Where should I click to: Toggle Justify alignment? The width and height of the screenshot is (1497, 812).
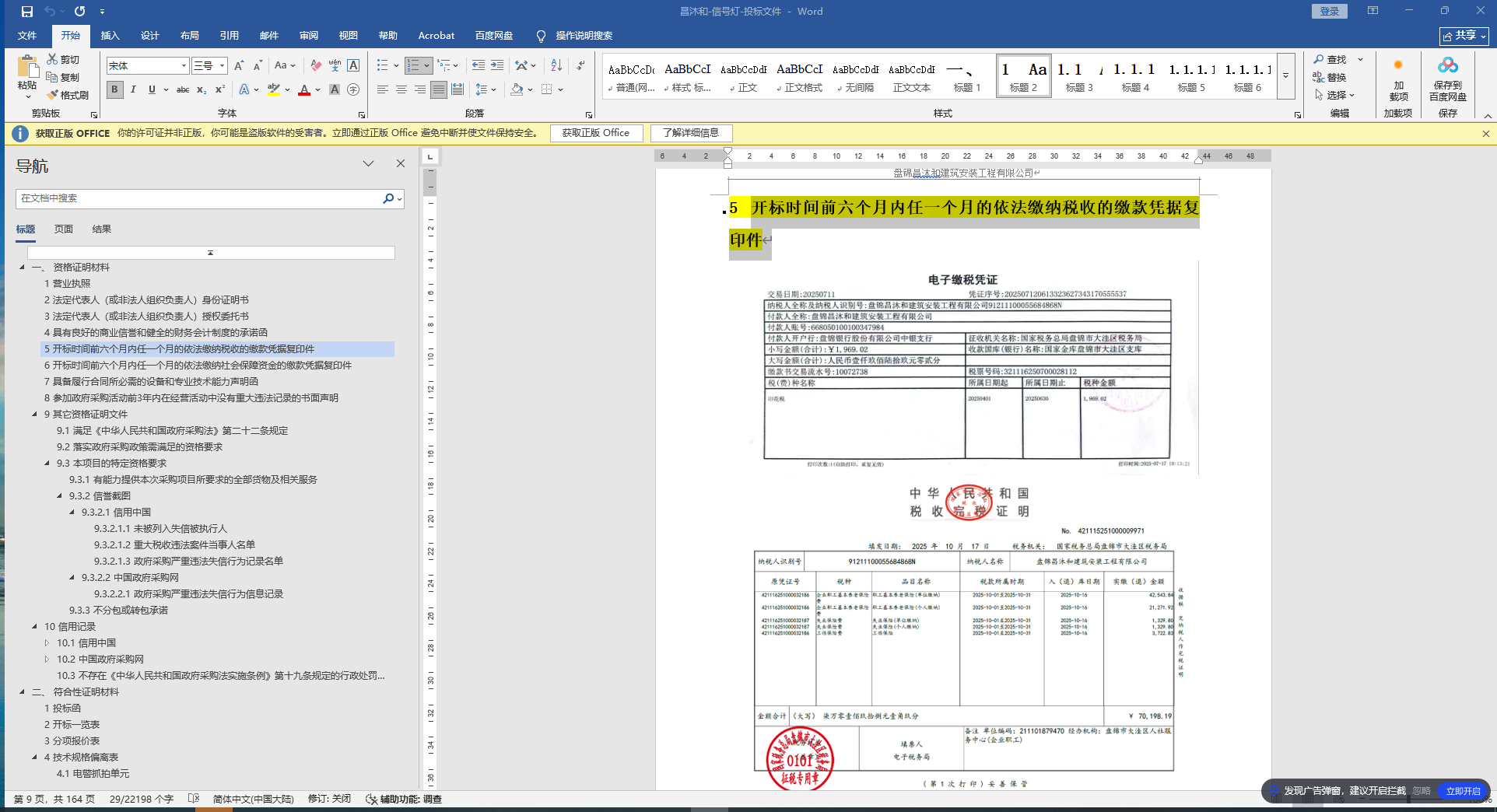pyautogui.click(x=439, y=89)
